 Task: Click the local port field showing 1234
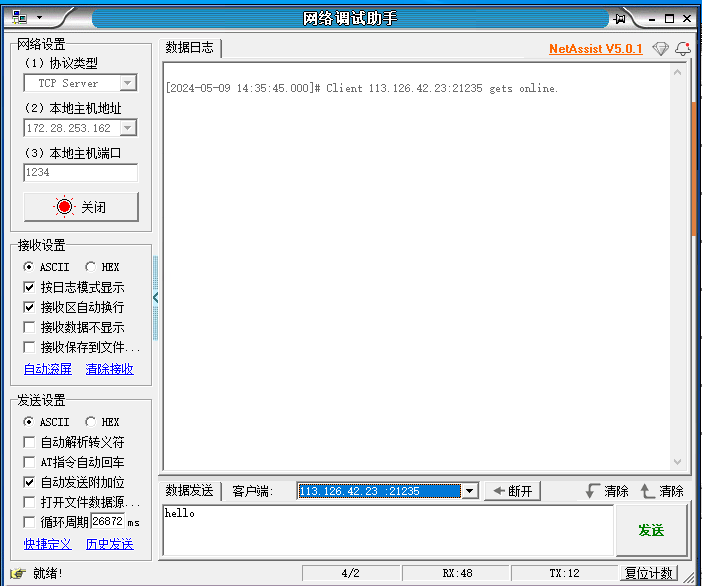81,172
